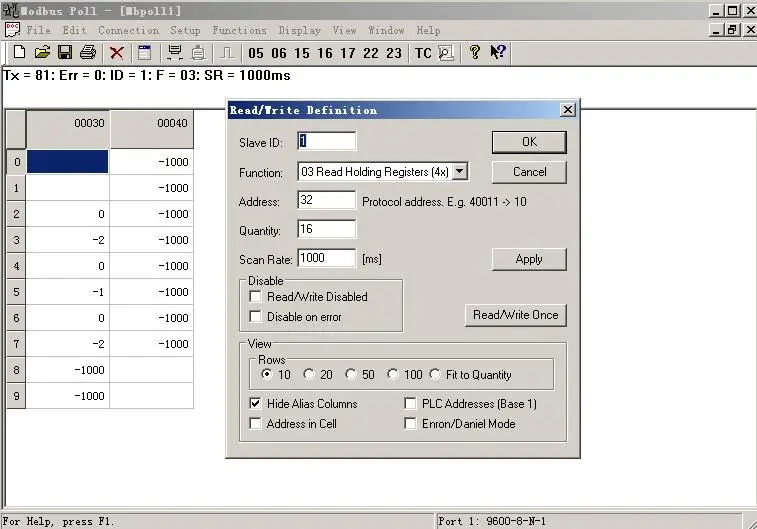Click the Open file folder icon

42,52
